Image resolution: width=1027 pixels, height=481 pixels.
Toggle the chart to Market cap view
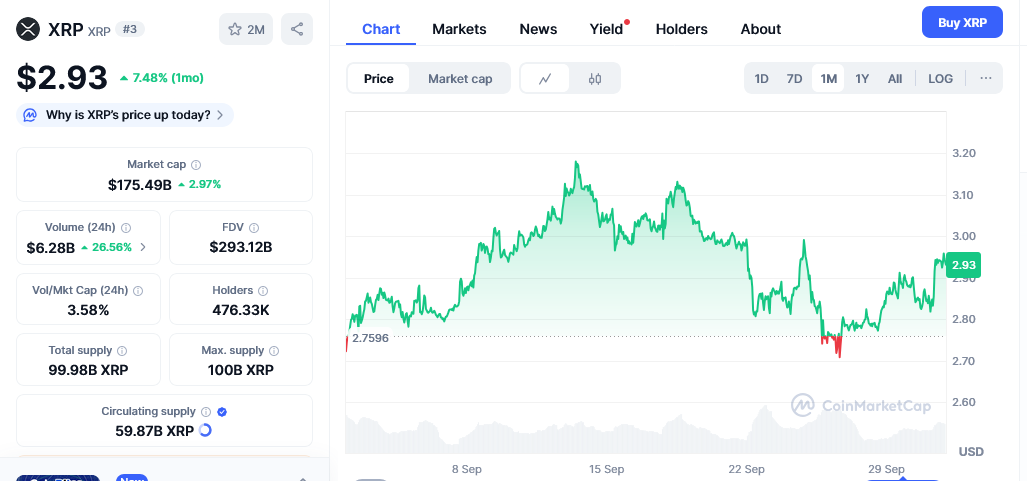(x=460, y=79)
